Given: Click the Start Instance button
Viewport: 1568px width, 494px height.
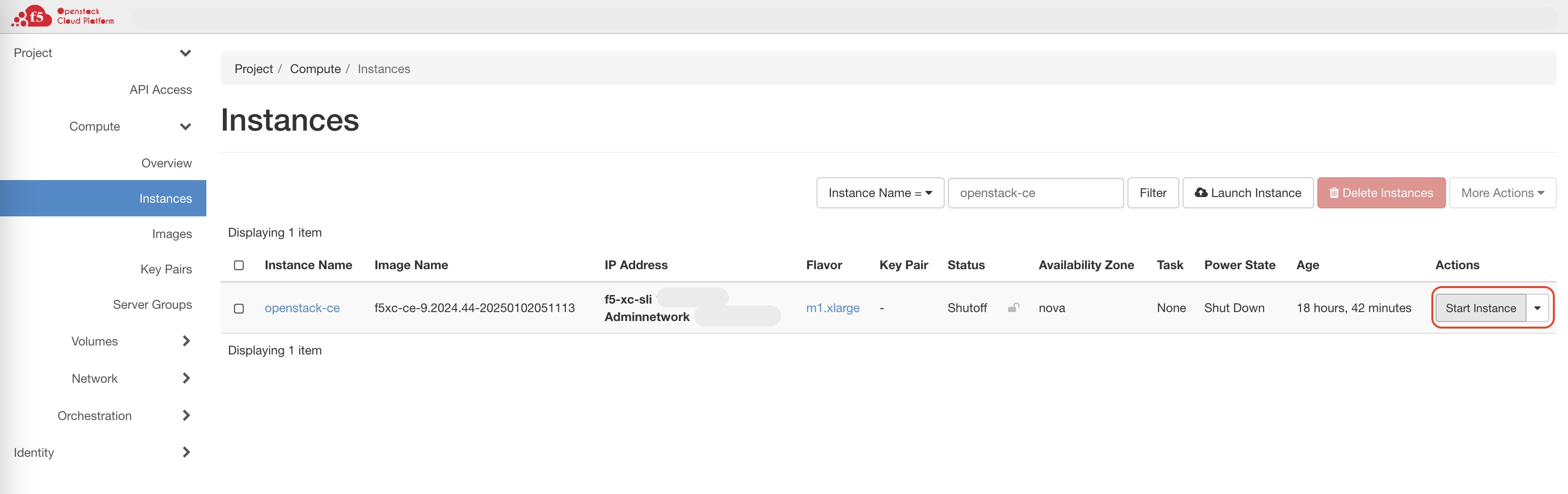Looking at the screenshot, I should tap(1481, 308).
